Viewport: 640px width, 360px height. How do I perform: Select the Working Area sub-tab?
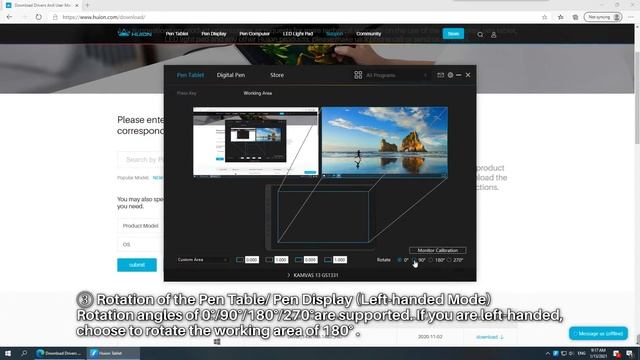pos(258,93)
